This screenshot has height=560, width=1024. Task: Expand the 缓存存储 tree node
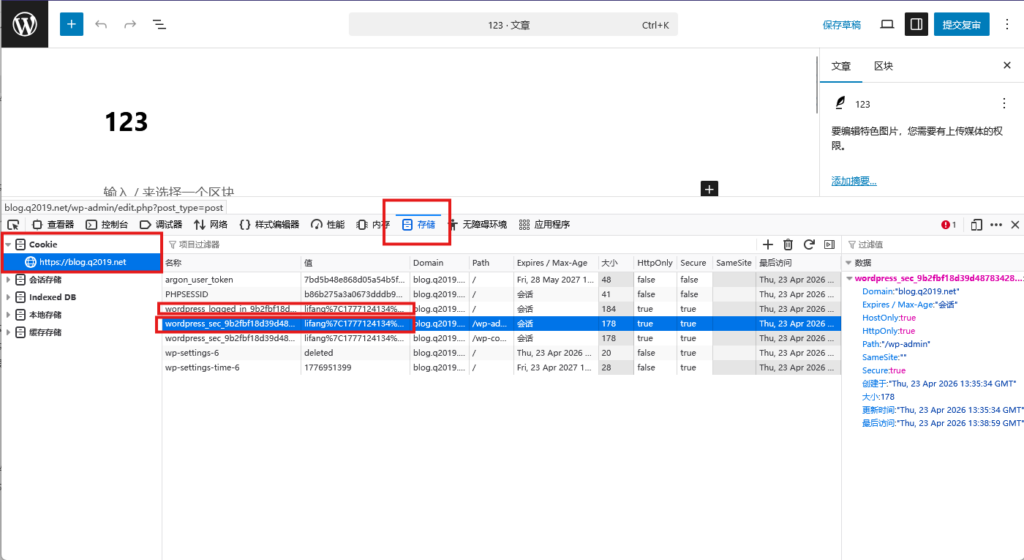tap(8, 332)
